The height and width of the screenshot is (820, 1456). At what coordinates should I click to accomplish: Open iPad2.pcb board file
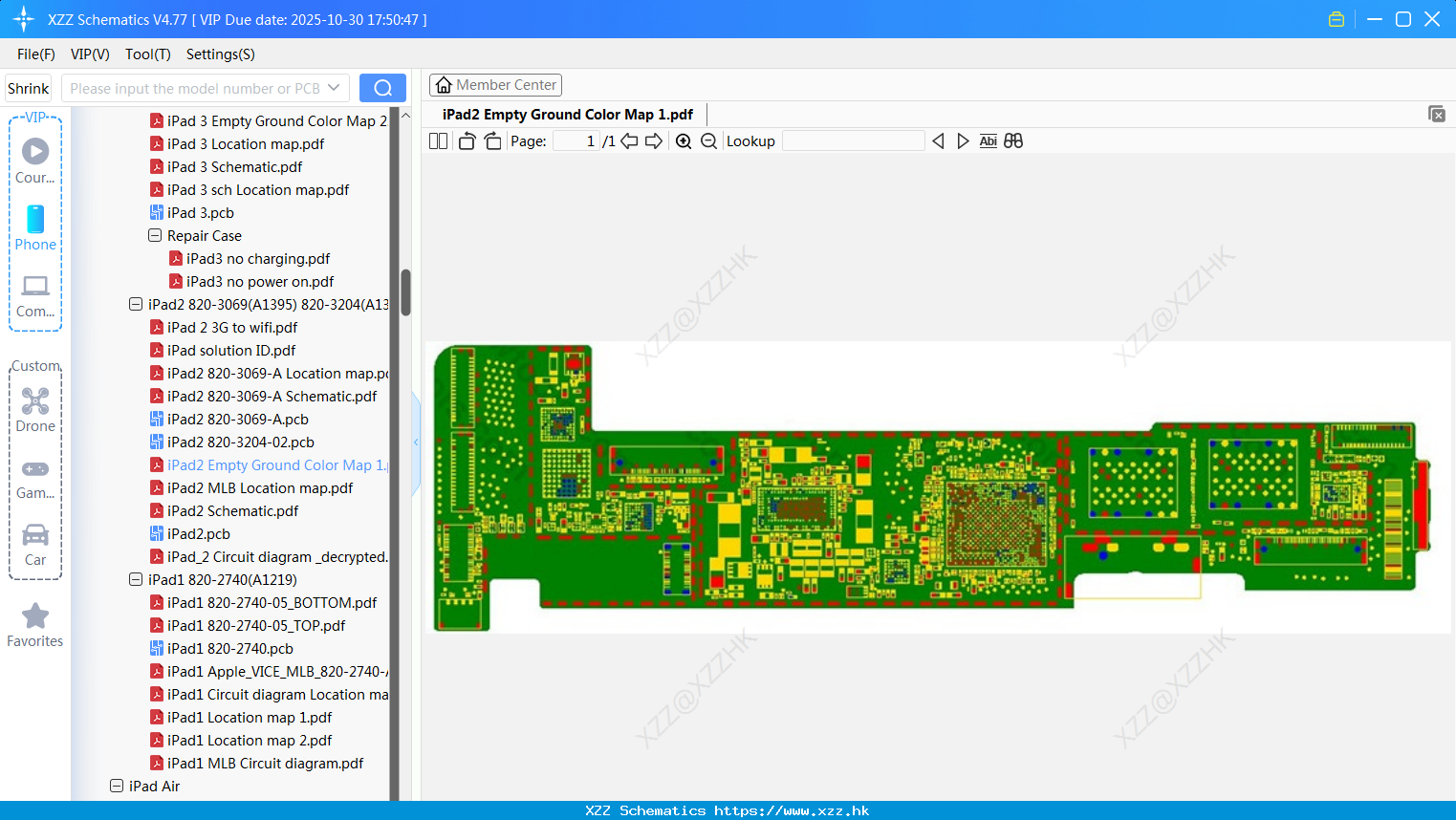[x=199, y=534]
